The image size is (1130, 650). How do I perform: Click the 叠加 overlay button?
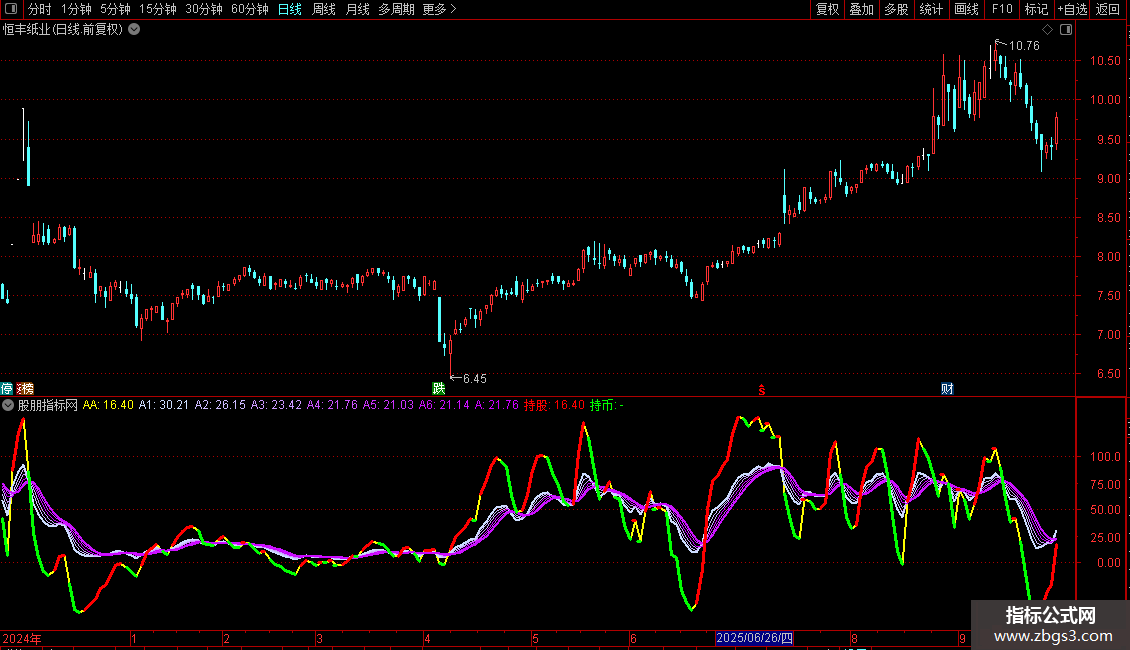tap(861, 9)
